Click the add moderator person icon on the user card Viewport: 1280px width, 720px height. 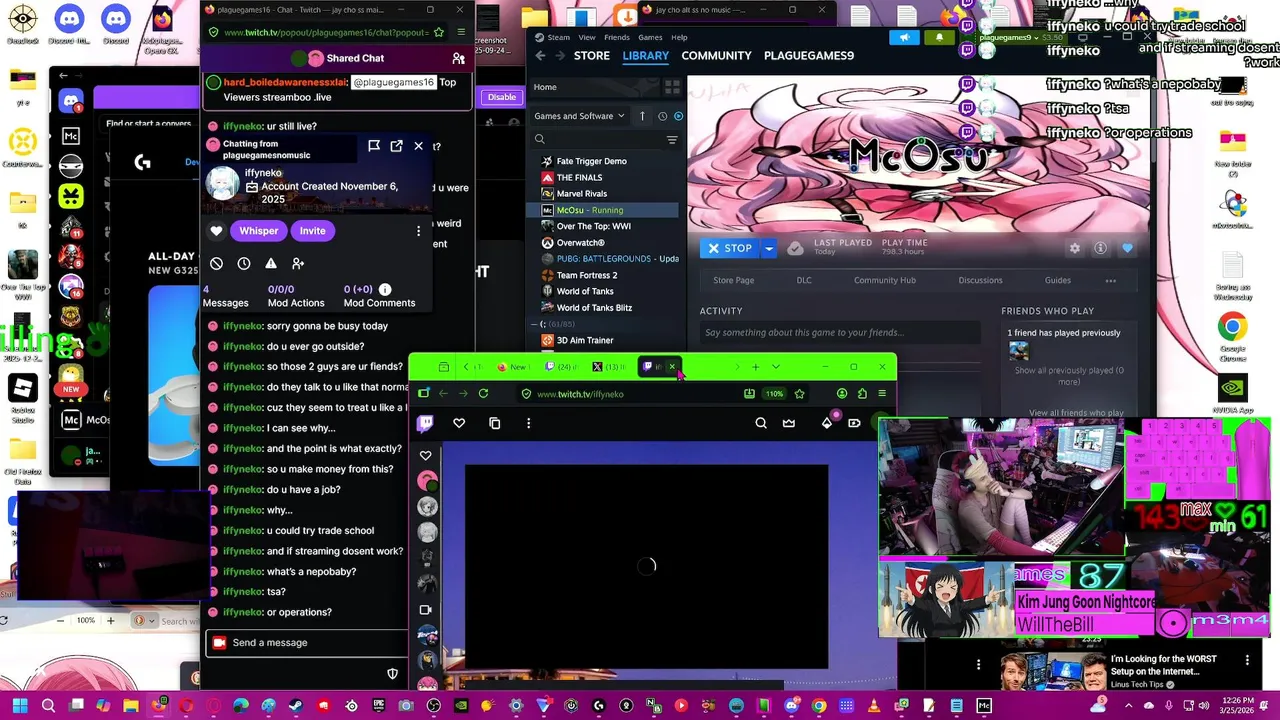tap(298, 264)
